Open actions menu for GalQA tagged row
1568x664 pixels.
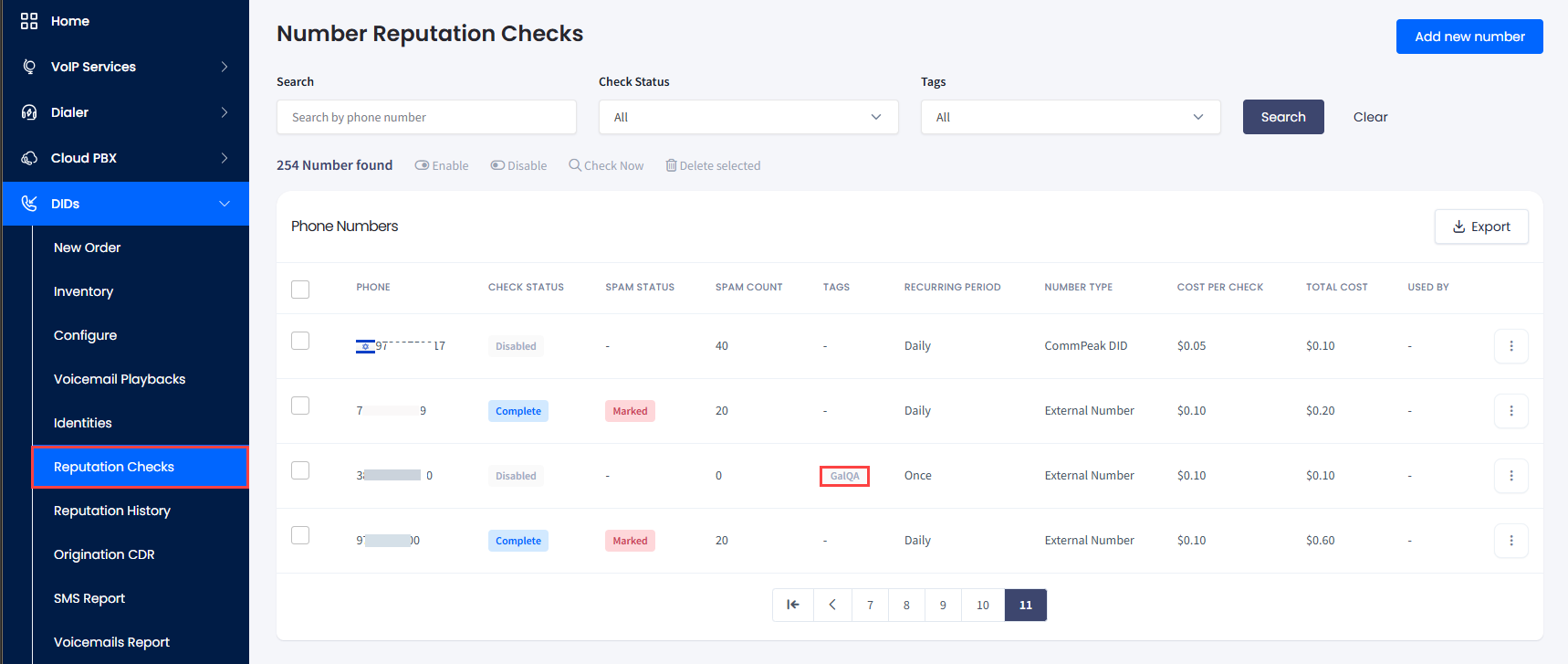point(1511,476)
